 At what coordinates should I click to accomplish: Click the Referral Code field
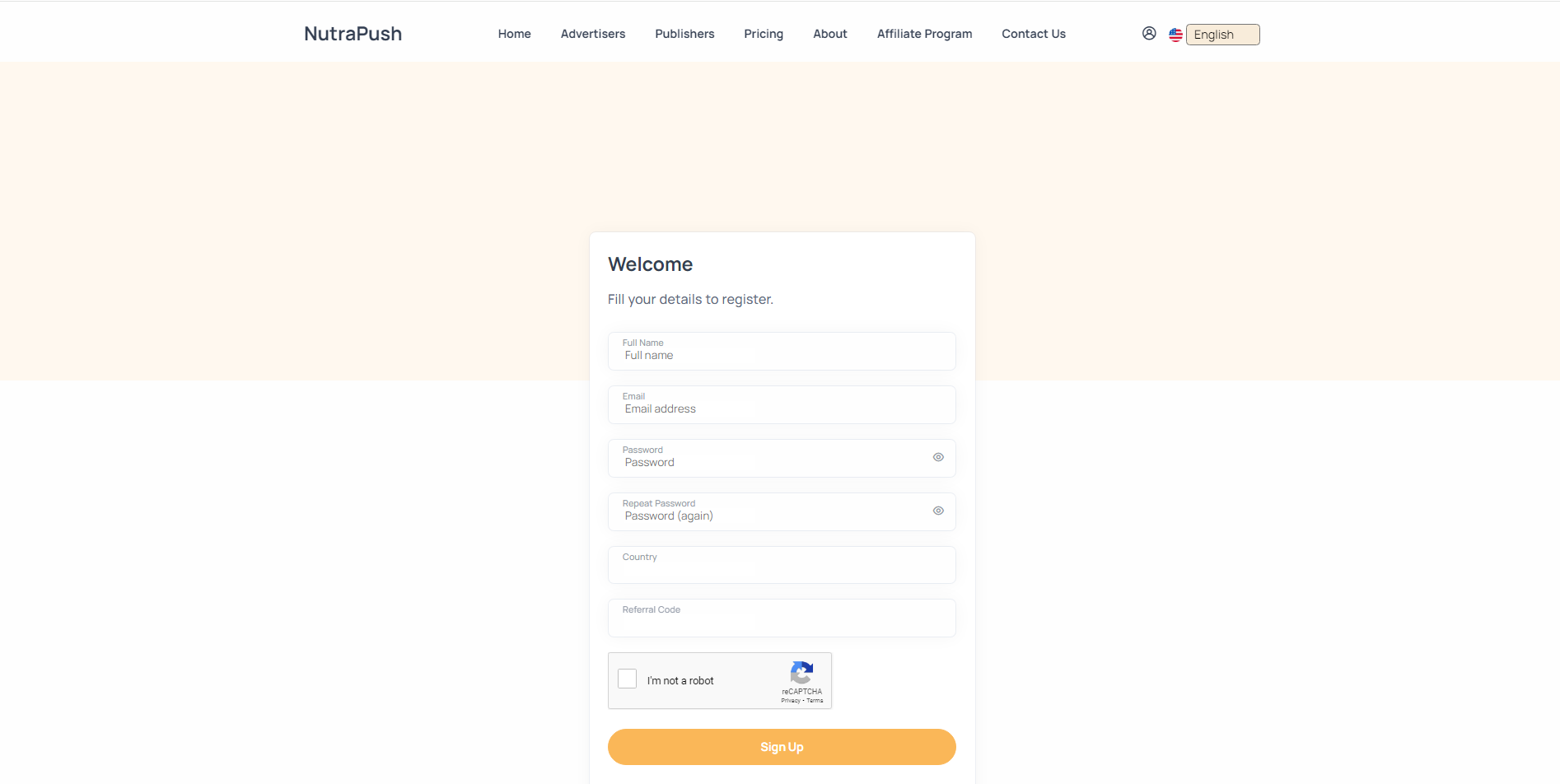coord(781,618)
